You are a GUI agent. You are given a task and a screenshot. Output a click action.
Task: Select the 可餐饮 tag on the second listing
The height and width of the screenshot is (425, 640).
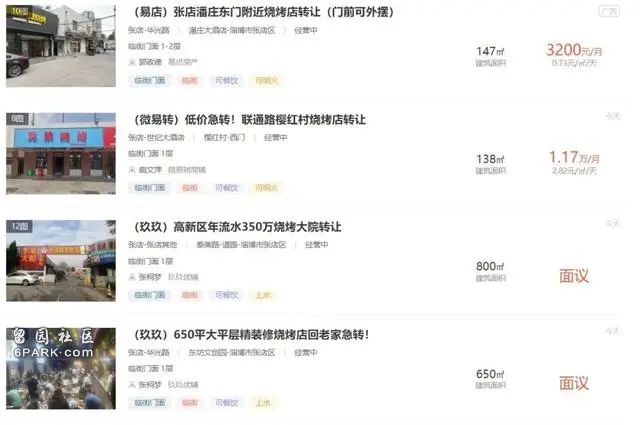tap(227, 188)
